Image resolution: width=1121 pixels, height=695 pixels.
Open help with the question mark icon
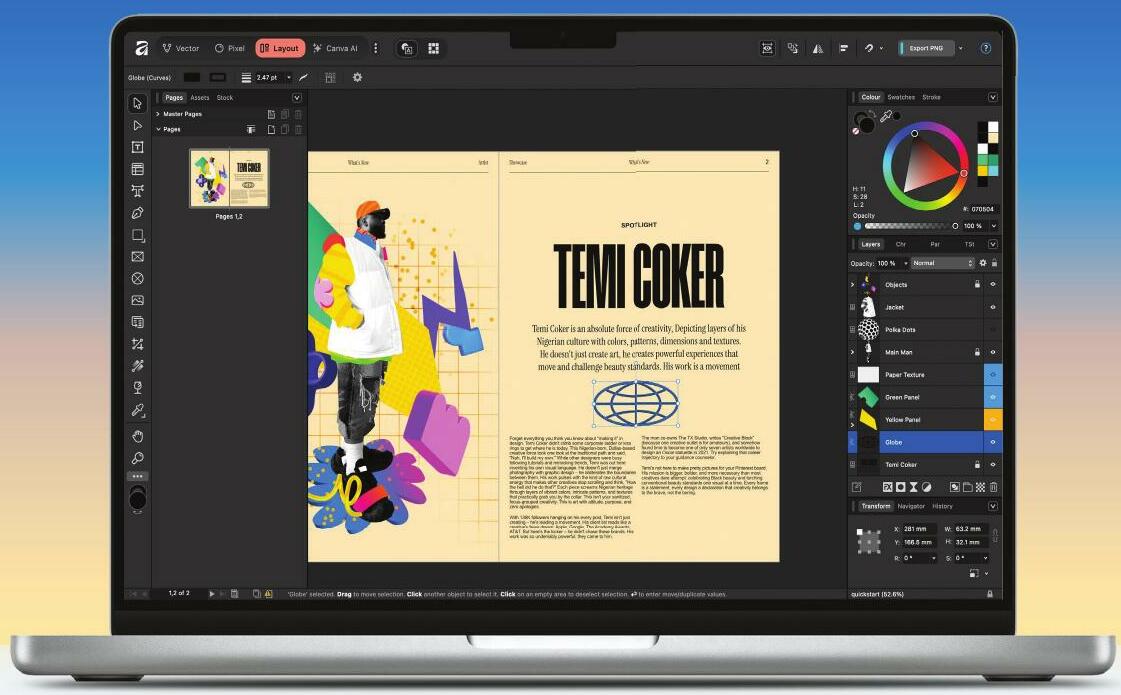tap(986, 49)
